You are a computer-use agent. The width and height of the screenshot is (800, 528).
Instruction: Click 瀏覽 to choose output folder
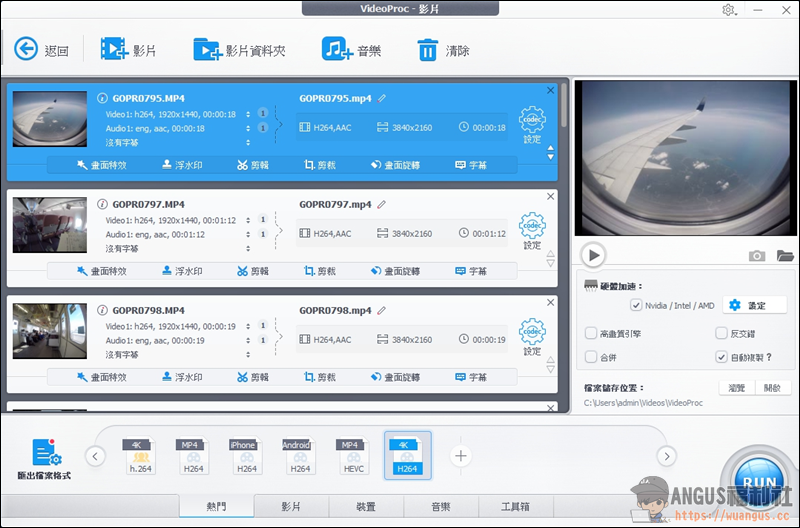[737, 388]
